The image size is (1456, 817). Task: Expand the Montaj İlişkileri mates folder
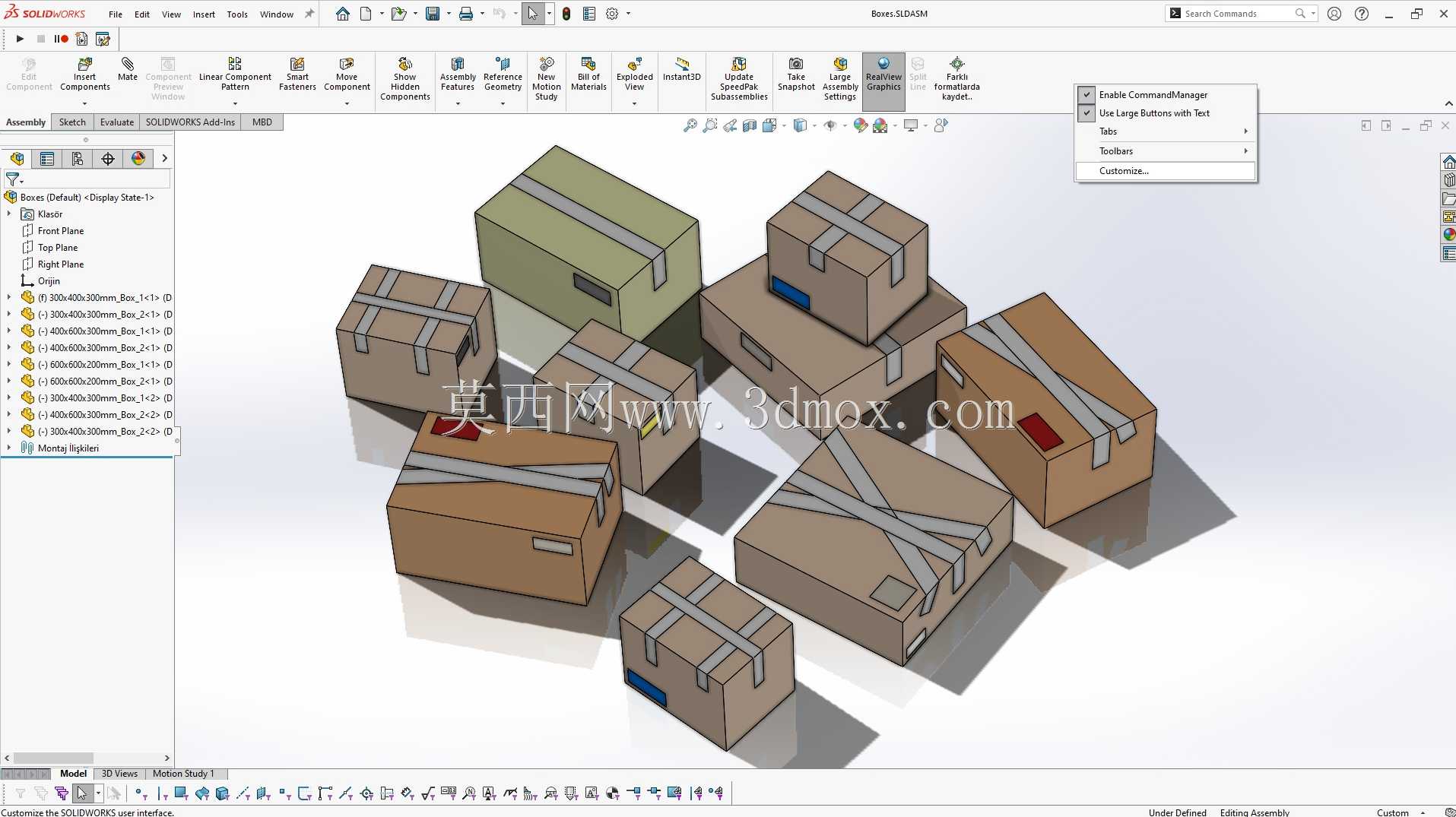[x=9, y=448]
